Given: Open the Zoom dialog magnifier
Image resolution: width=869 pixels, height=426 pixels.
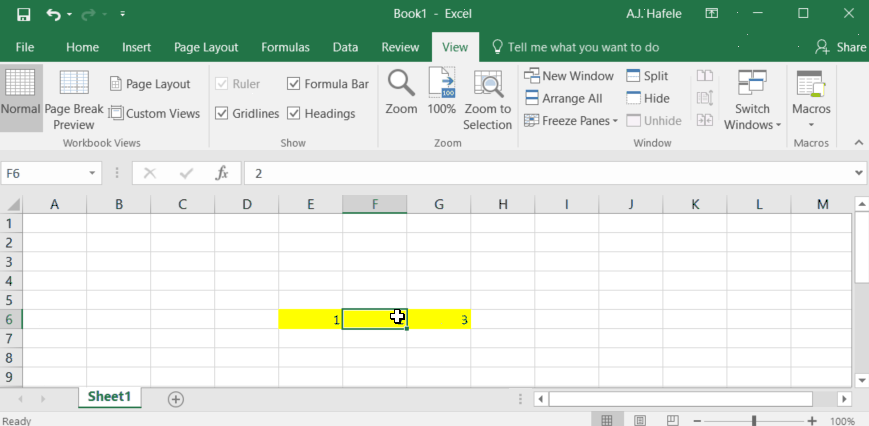Looking at the screenshot, I should point(401,92).
